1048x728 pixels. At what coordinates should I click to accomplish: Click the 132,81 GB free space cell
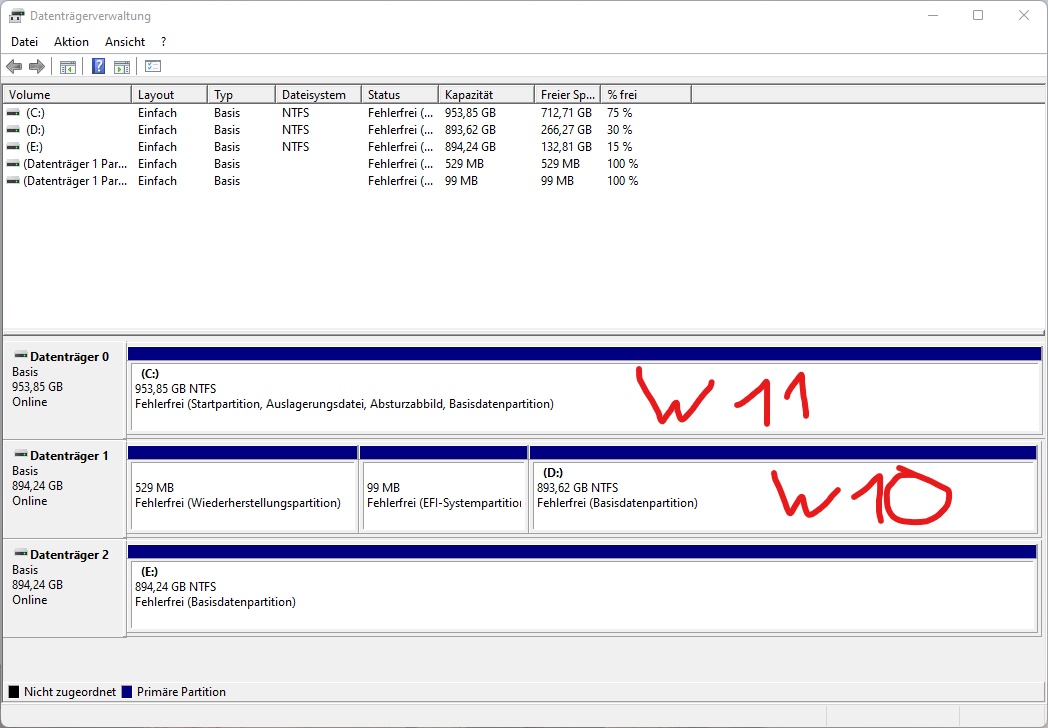[x=566, y=146]
